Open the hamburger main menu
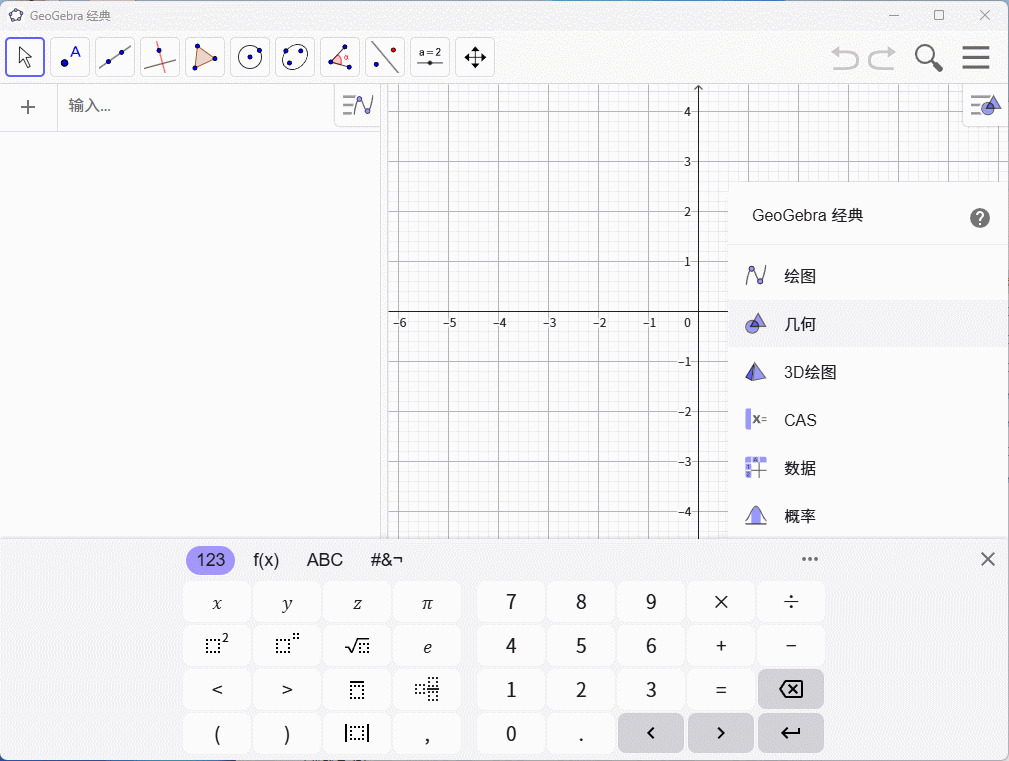 (976, 57)
